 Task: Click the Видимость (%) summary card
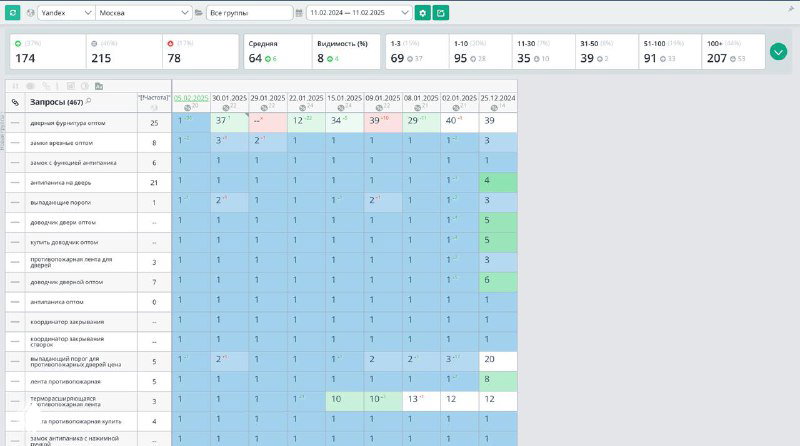(x=346, y=52)
